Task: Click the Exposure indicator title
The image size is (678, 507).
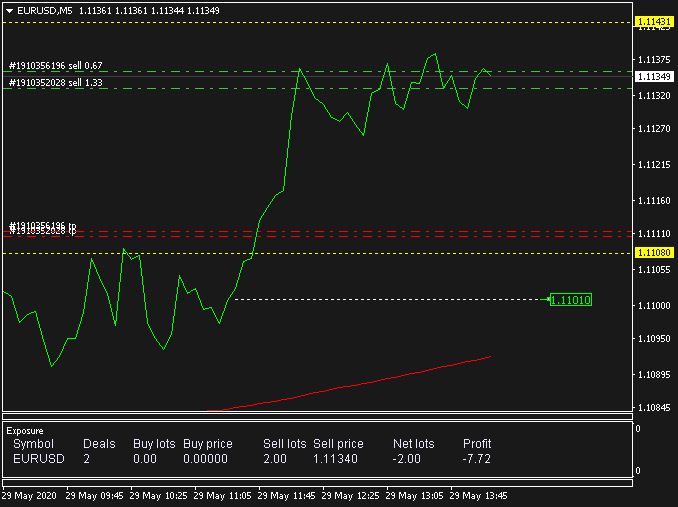Action: (25, 431)
